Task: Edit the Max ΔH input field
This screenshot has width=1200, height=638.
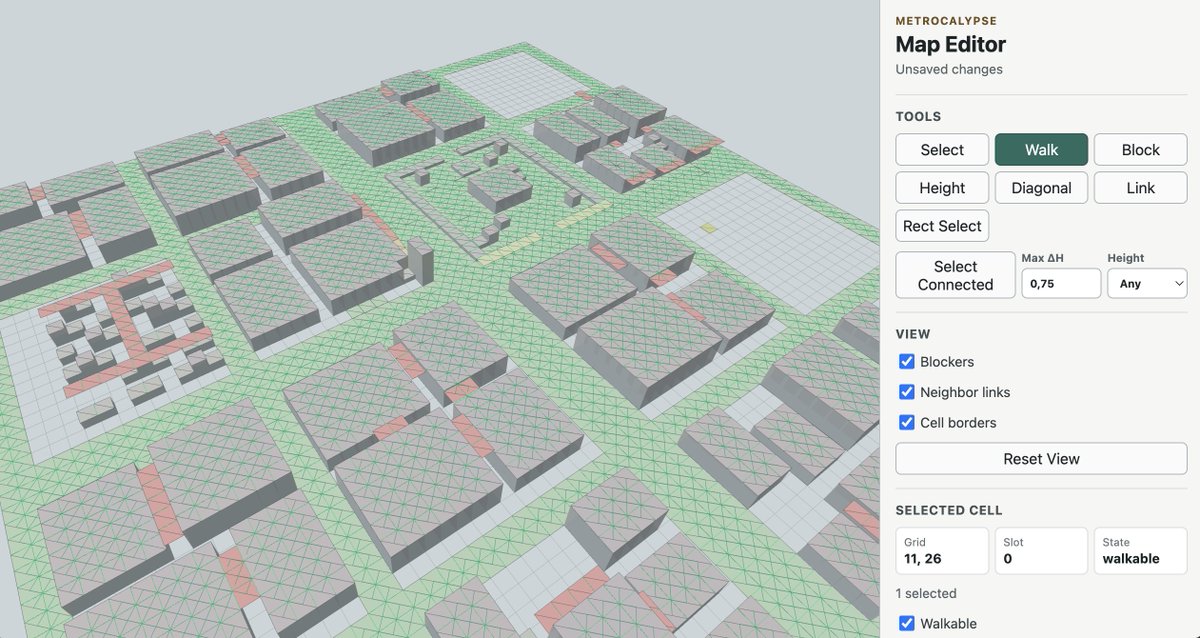Action: [1061, 284]
